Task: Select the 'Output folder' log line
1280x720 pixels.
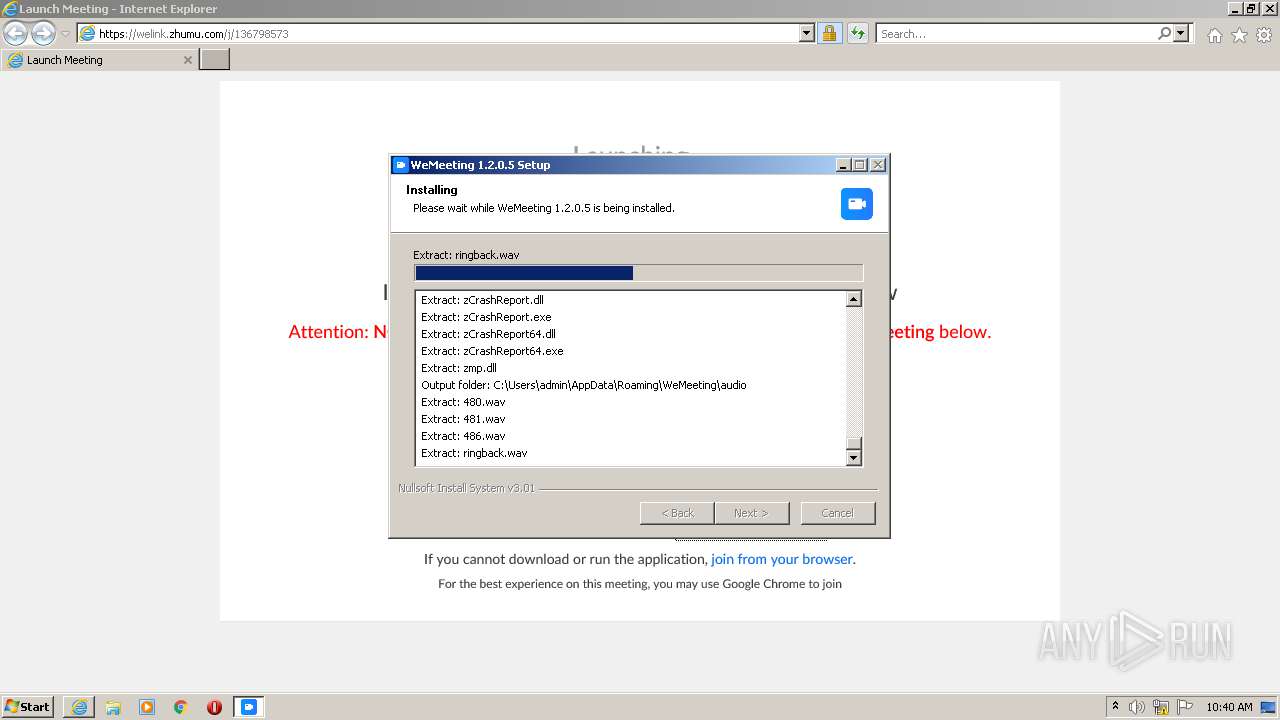Action: pyautogui.click(x=584, y=385)
